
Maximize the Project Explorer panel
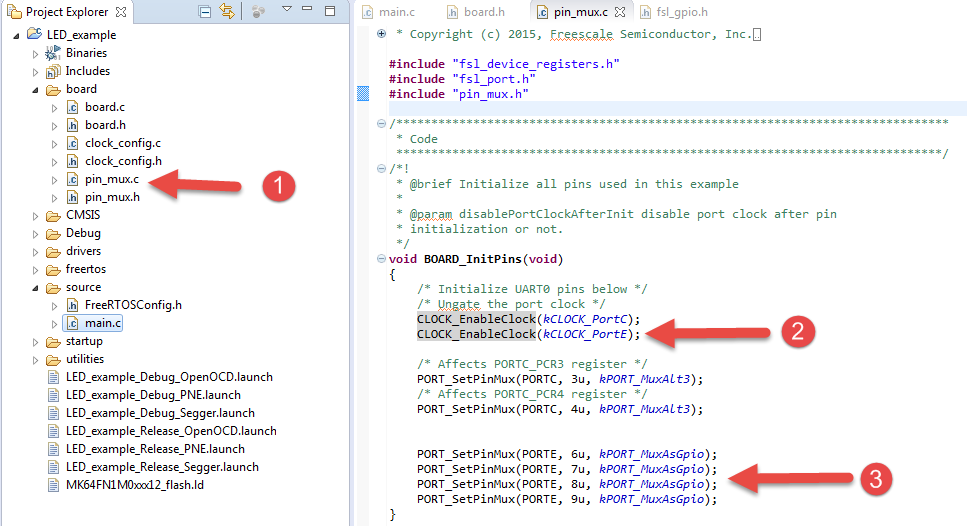(x=330, y=10)
